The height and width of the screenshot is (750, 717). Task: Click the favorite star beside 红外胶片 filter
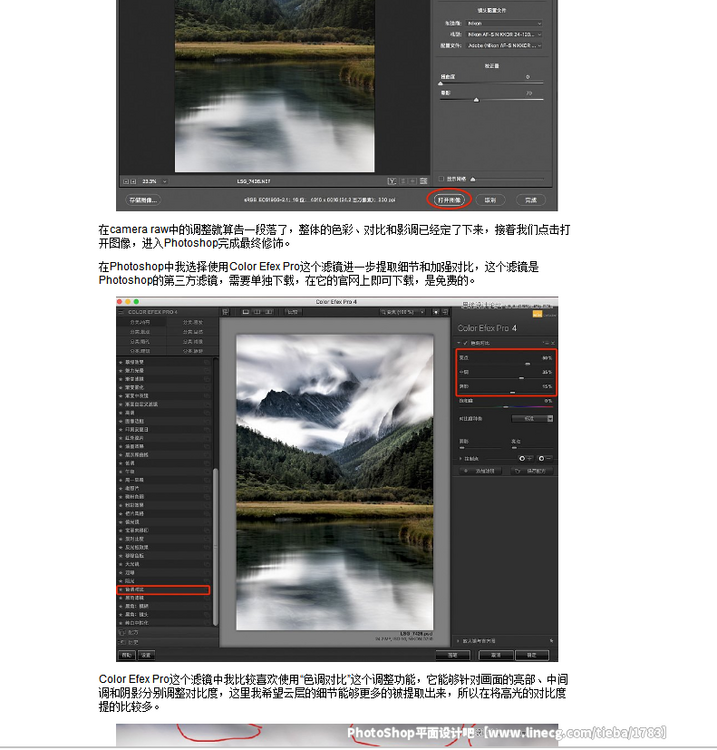pyautogui.click(x=121, y=438)
